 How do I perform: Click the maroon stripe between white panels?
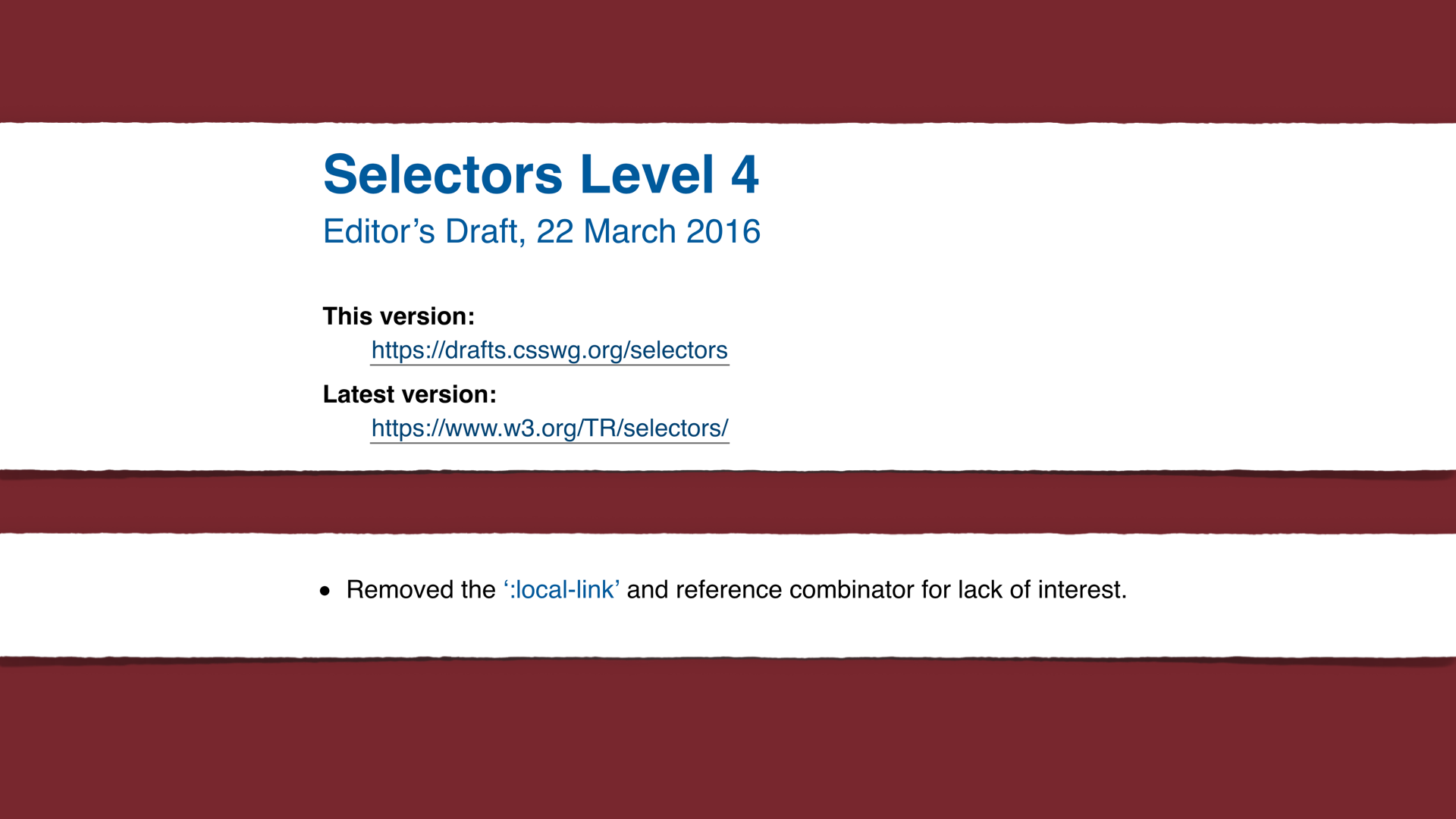click(x=728, y=502)
